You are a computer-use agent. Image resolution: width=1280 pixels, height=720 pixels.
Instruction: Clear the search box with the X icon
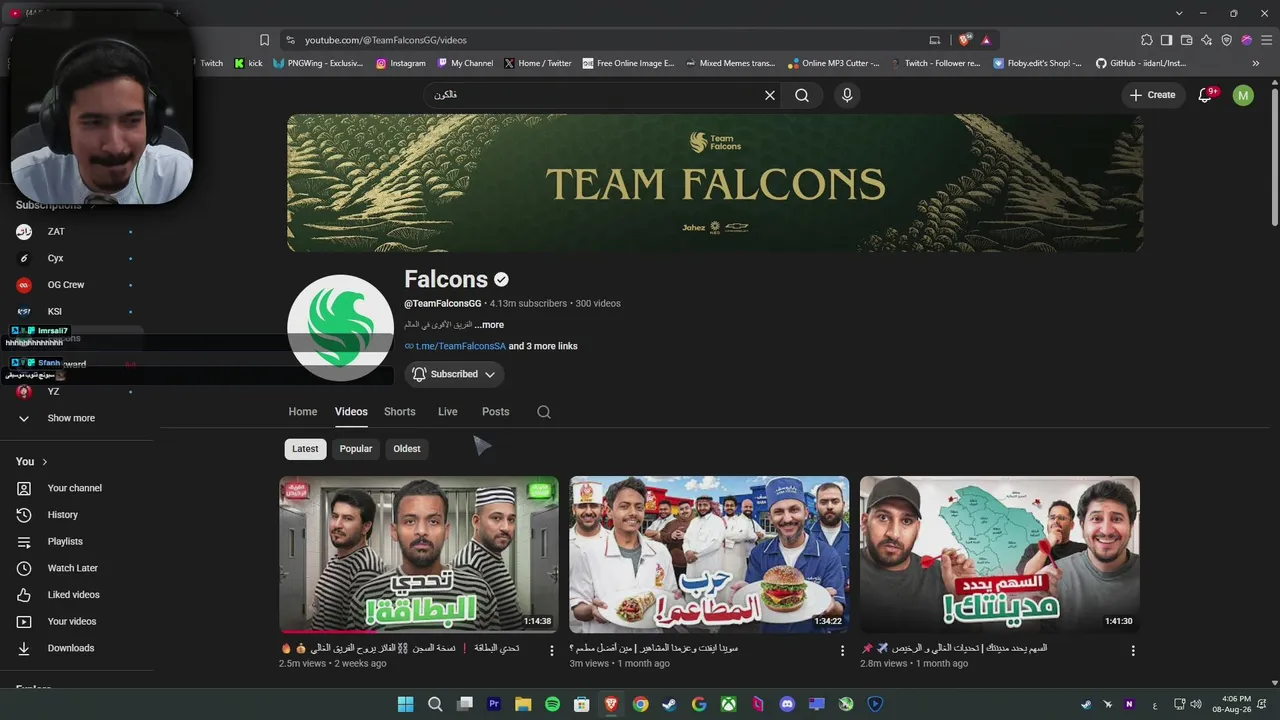click(x=770, y=95)
